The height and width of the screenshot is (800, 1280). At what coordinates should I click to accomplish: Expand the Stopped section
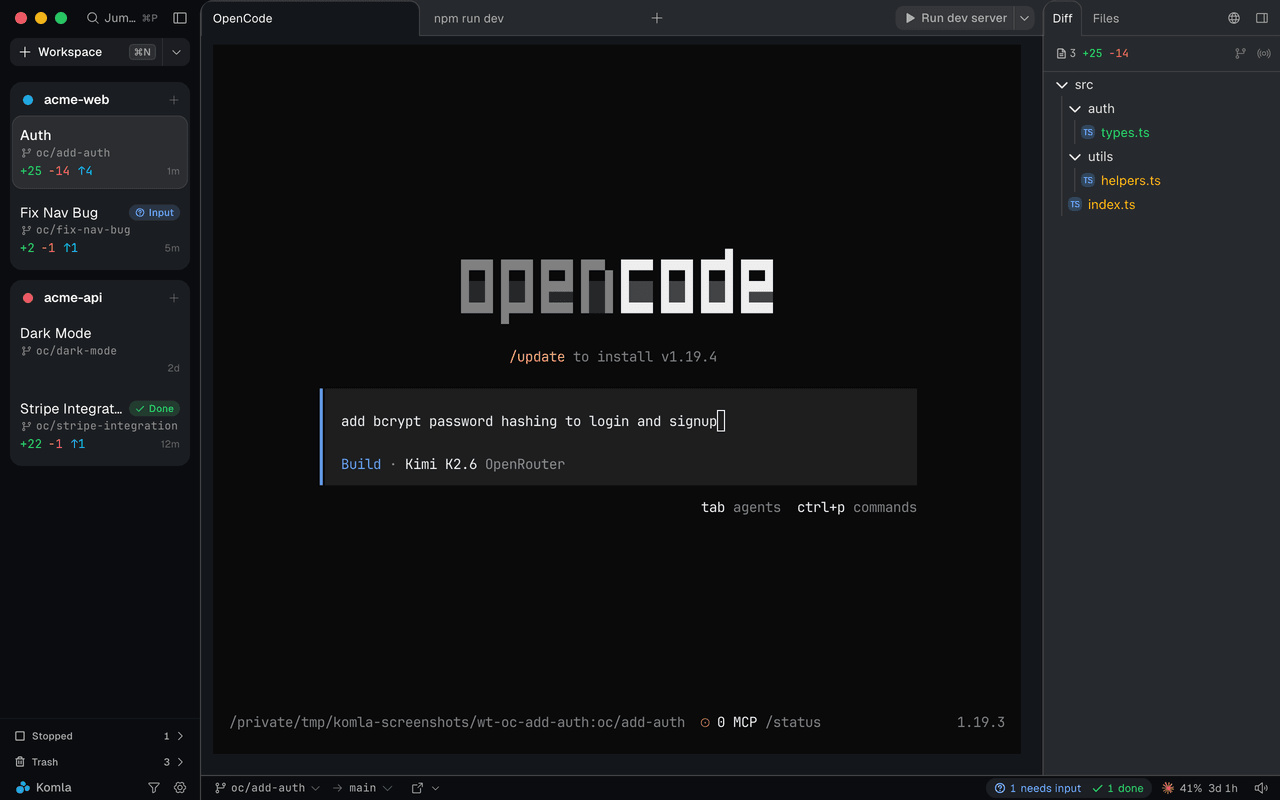pos(100,736)
